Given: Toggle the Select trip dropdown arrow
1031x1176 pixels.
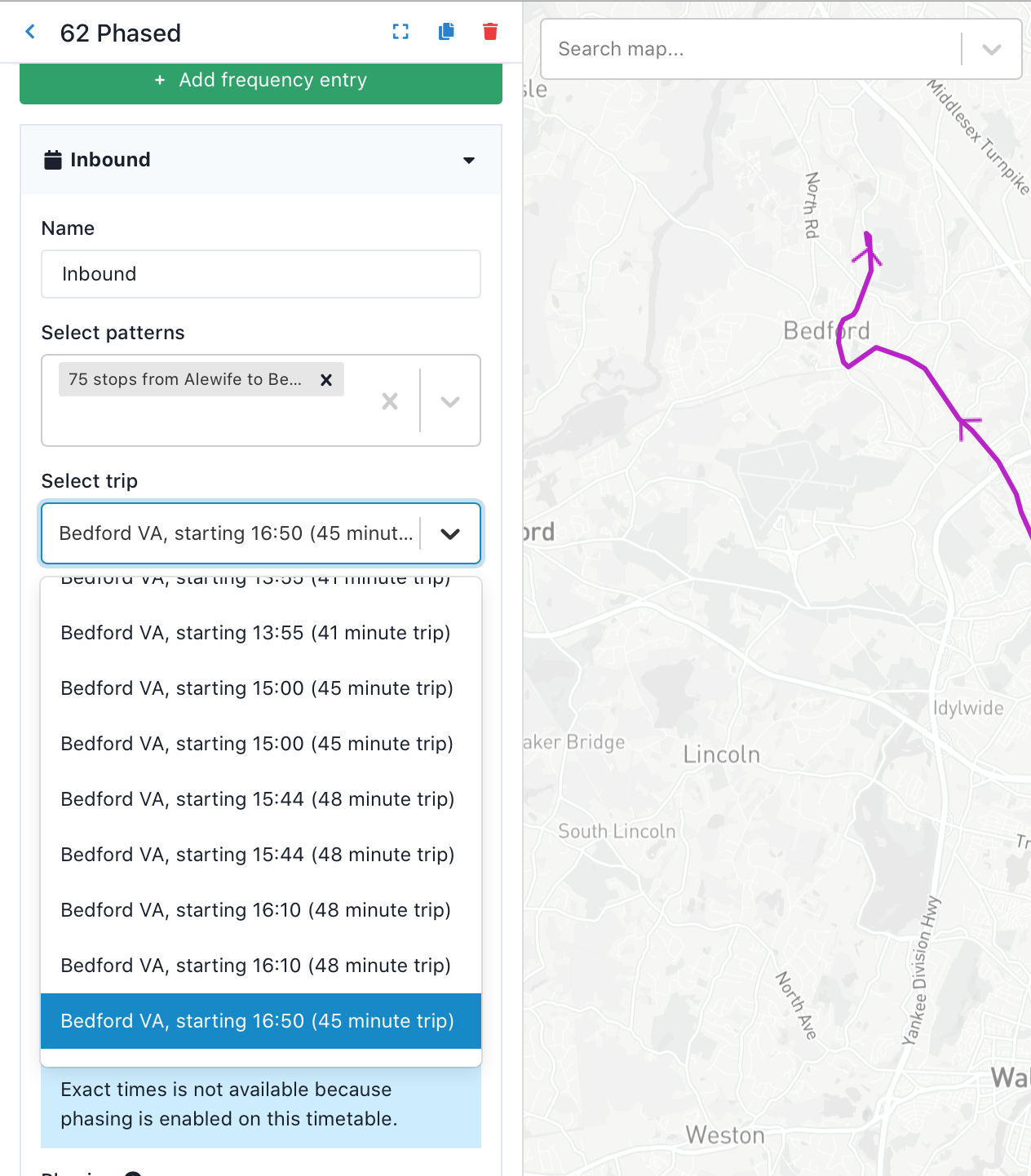Looking at the screenshot, I should [450, 534].
